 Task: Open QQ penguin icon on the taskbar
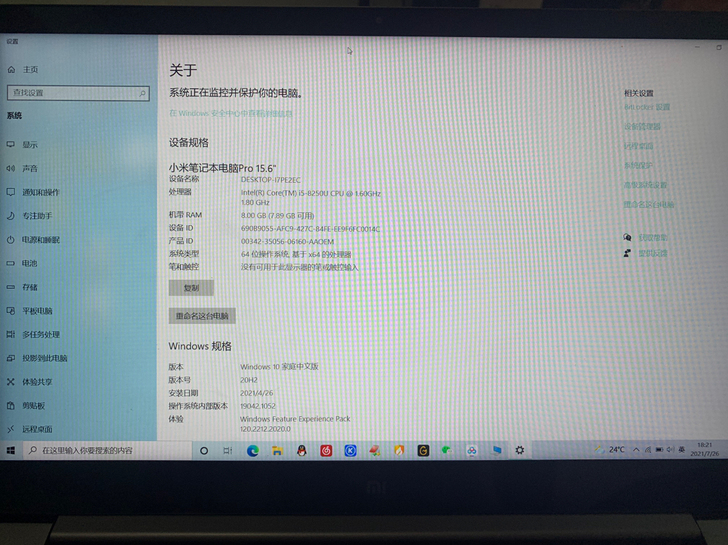tap(302, 450)
